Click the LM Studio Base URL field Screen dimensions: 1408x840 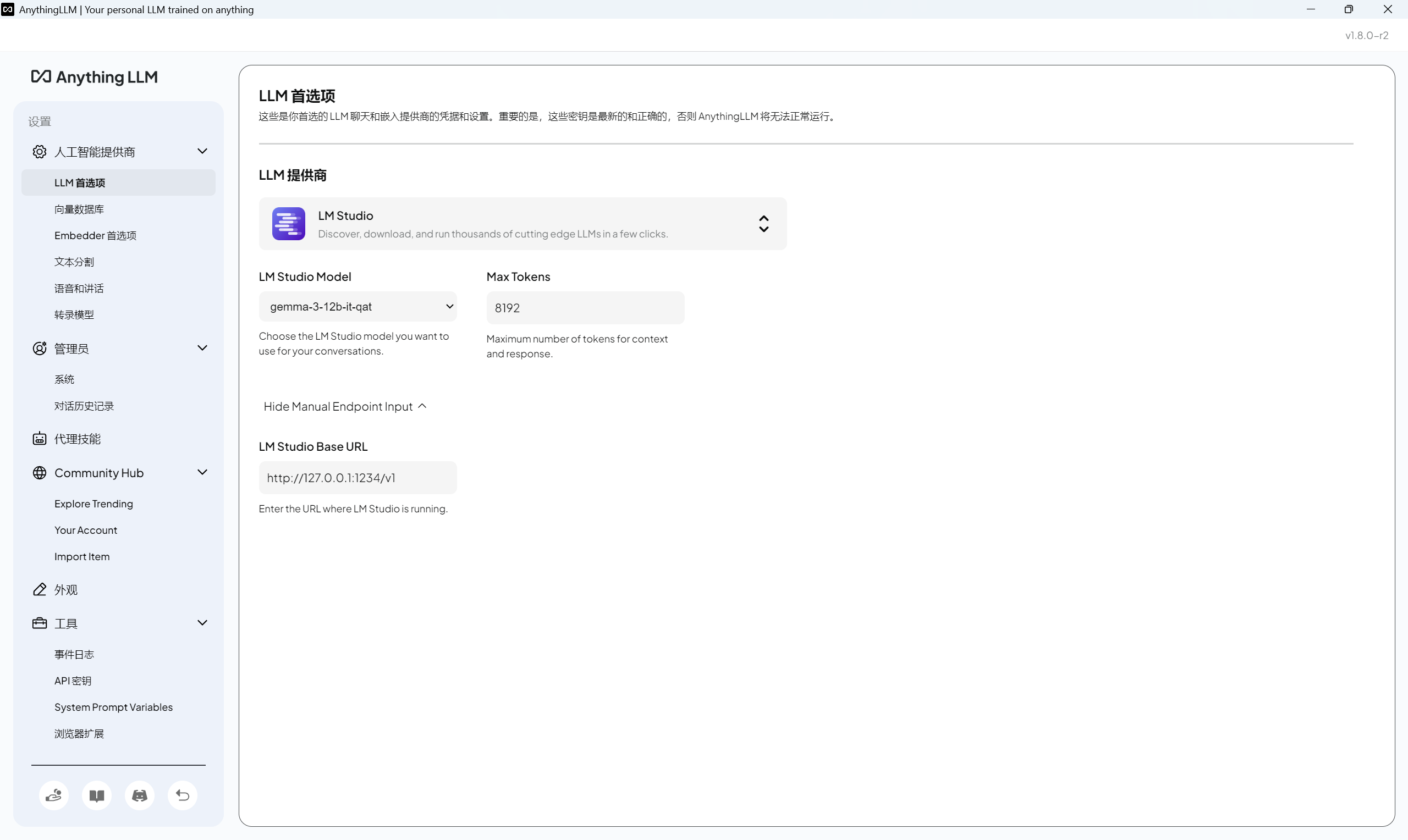[x=358, y=478]
